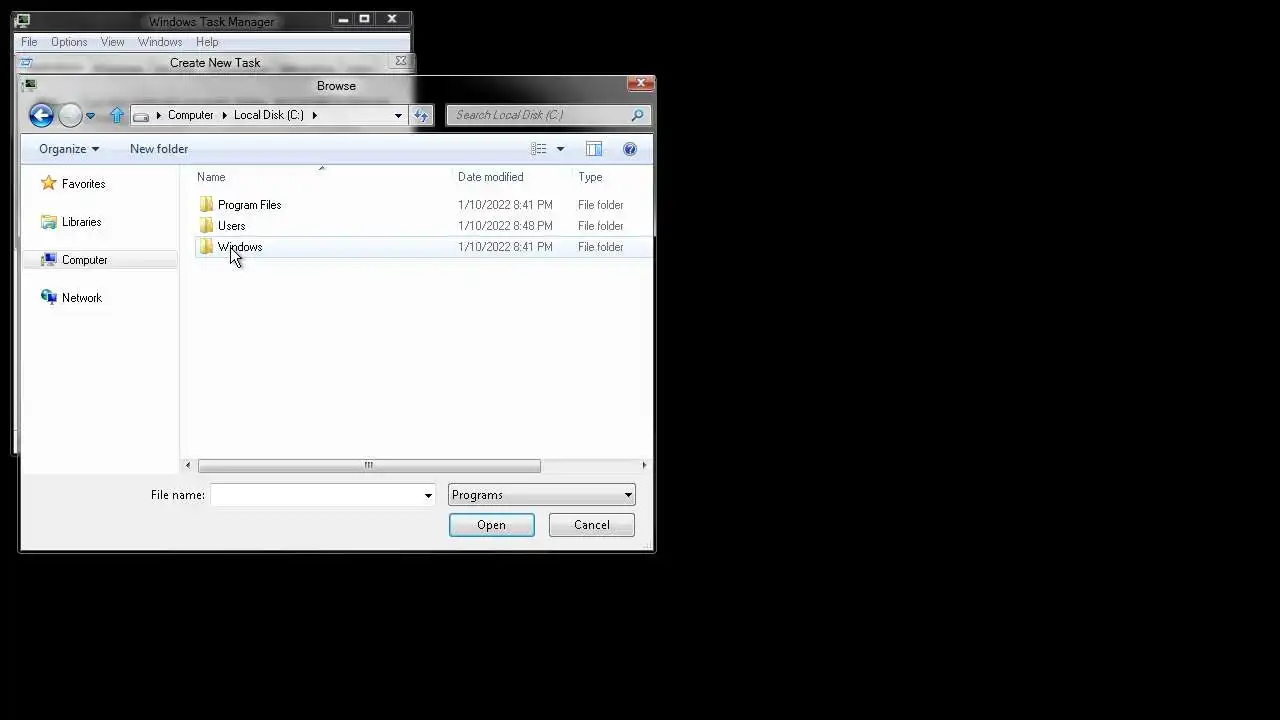Create a New folder

[159, 149]
